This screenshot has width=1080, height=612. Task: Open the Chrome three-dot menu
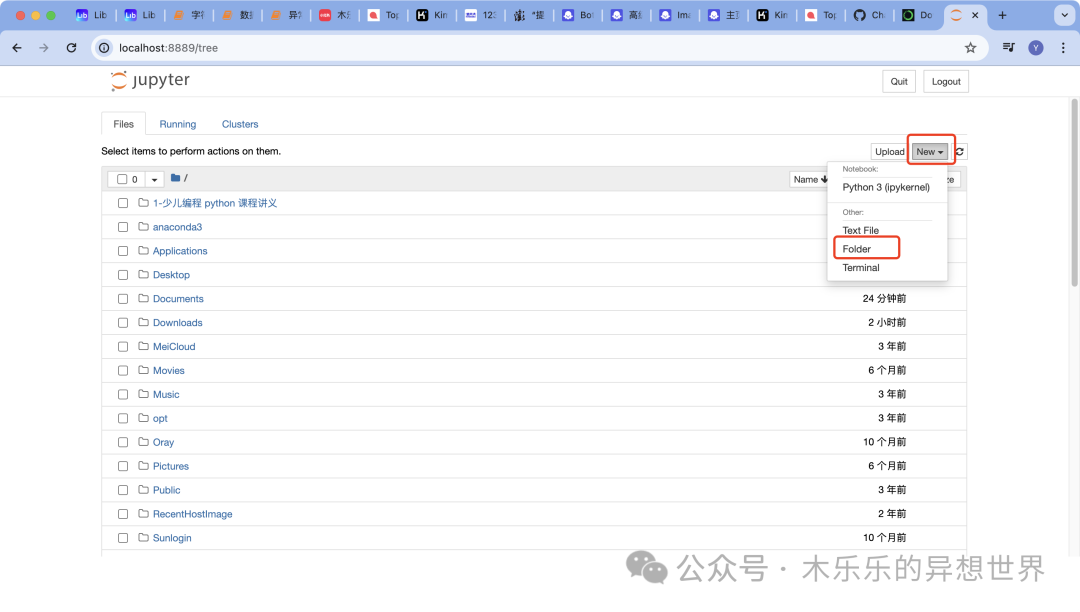[1063, 48]
